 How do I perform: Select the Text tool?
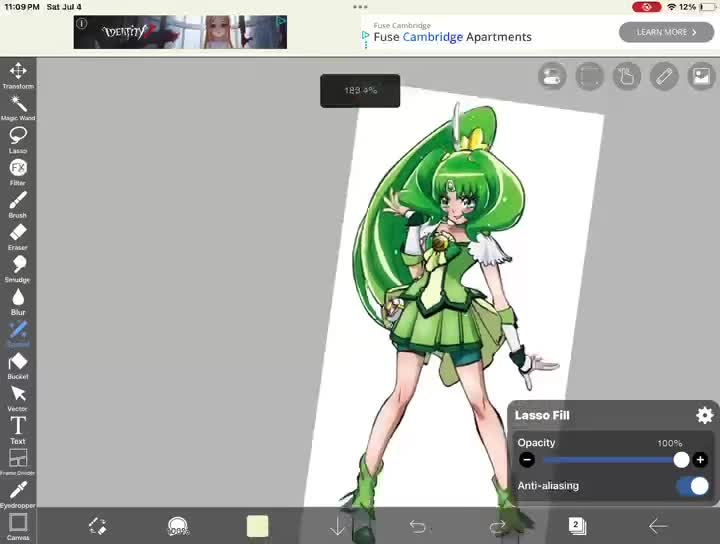[x=18, y=431]
